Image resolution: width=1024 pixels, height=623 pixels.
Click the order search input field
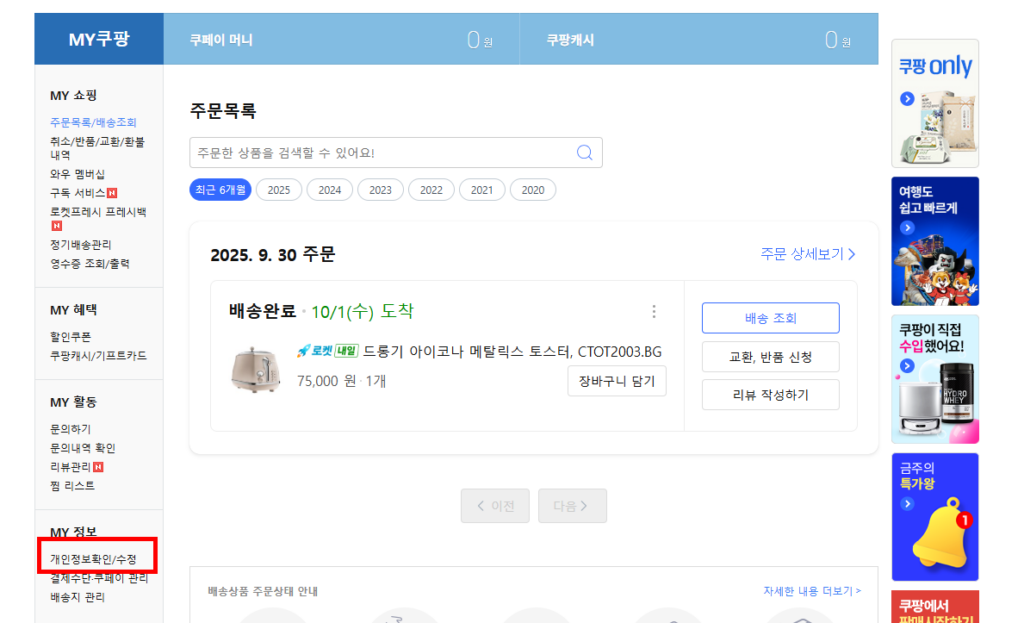pos(380,153)
